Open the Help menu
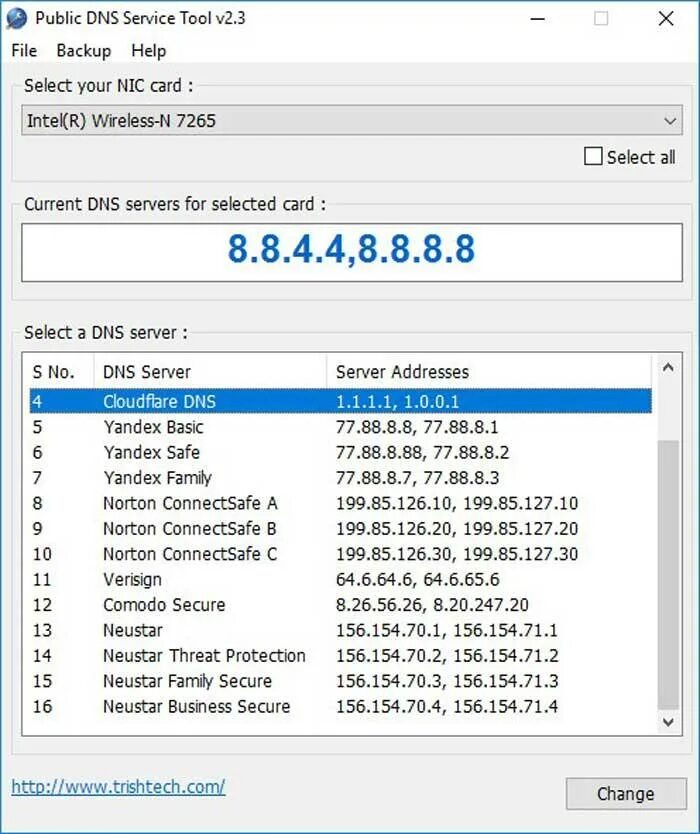 point(148,51)
